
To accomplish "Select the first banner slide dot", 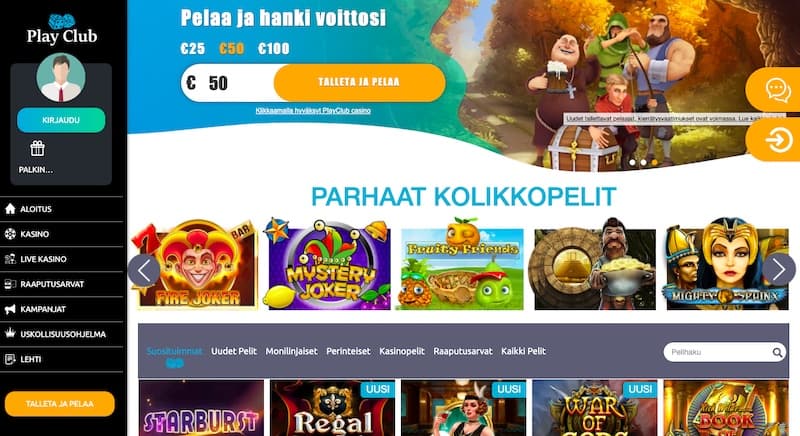I will [633, 163].
